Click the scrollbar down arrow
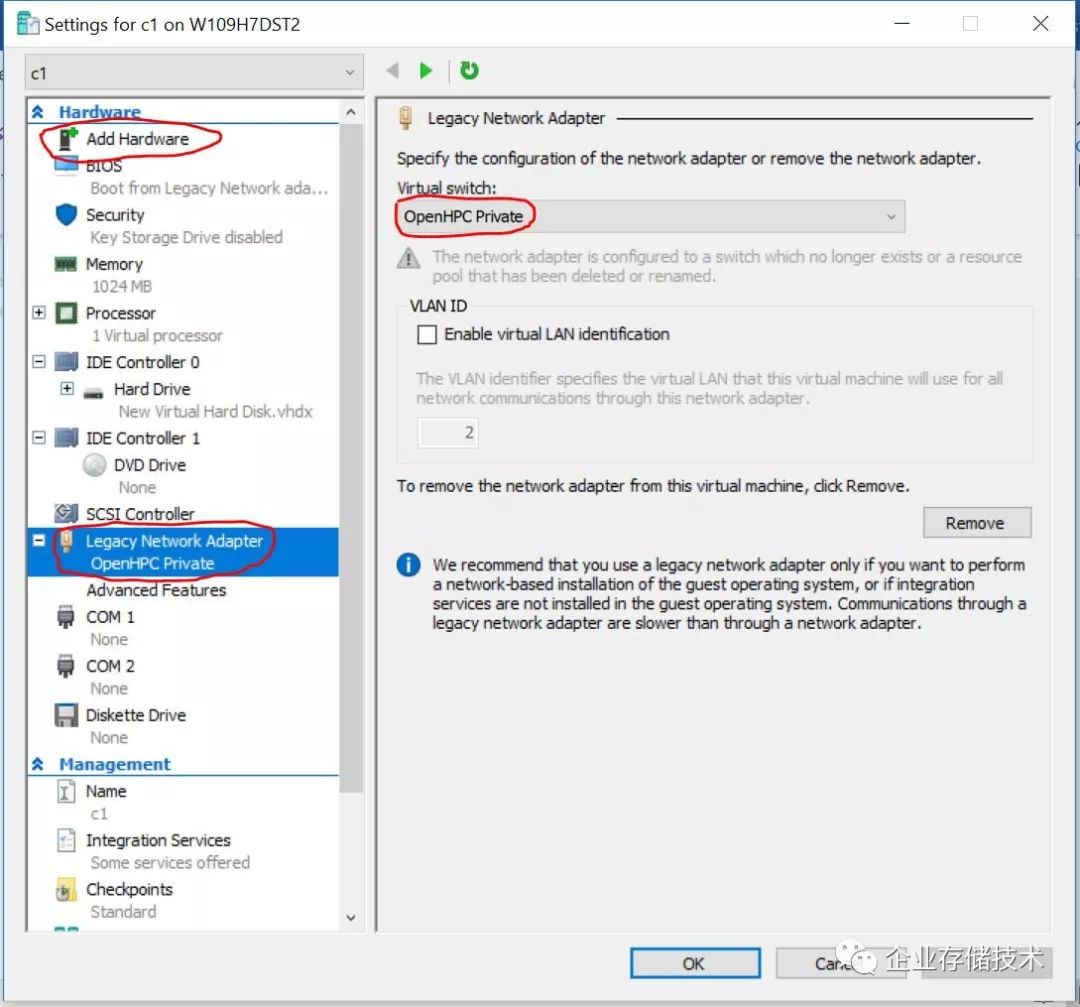 [x=351, y=917]
